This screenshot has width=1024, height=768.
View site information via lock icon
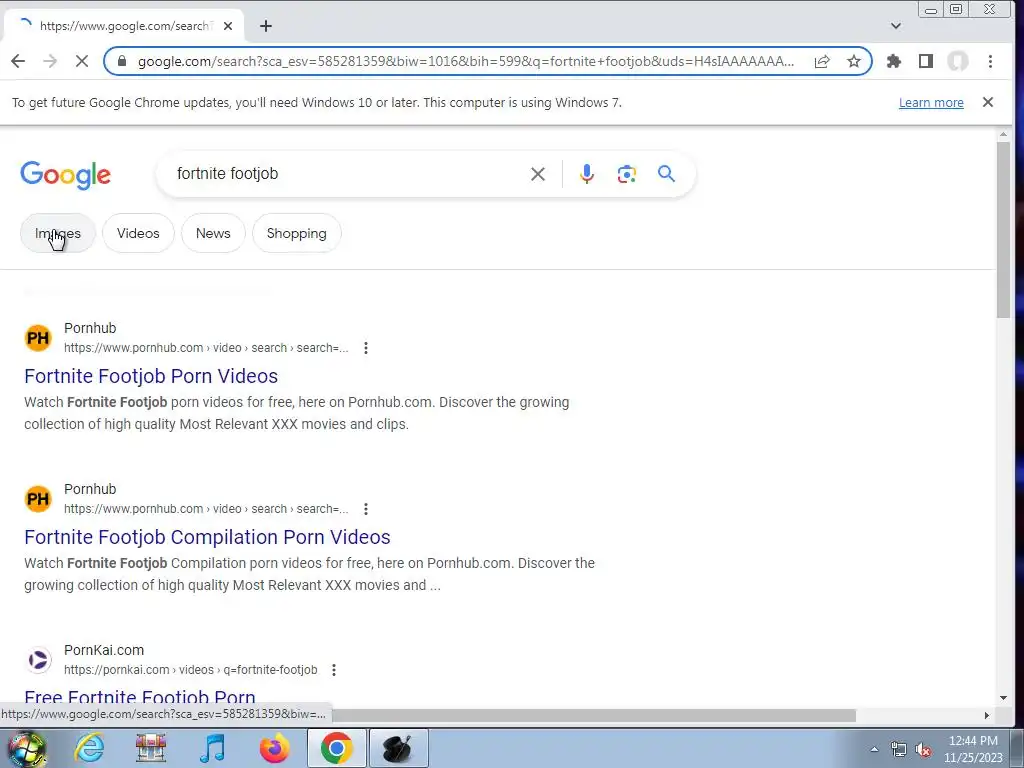(121, 61)
